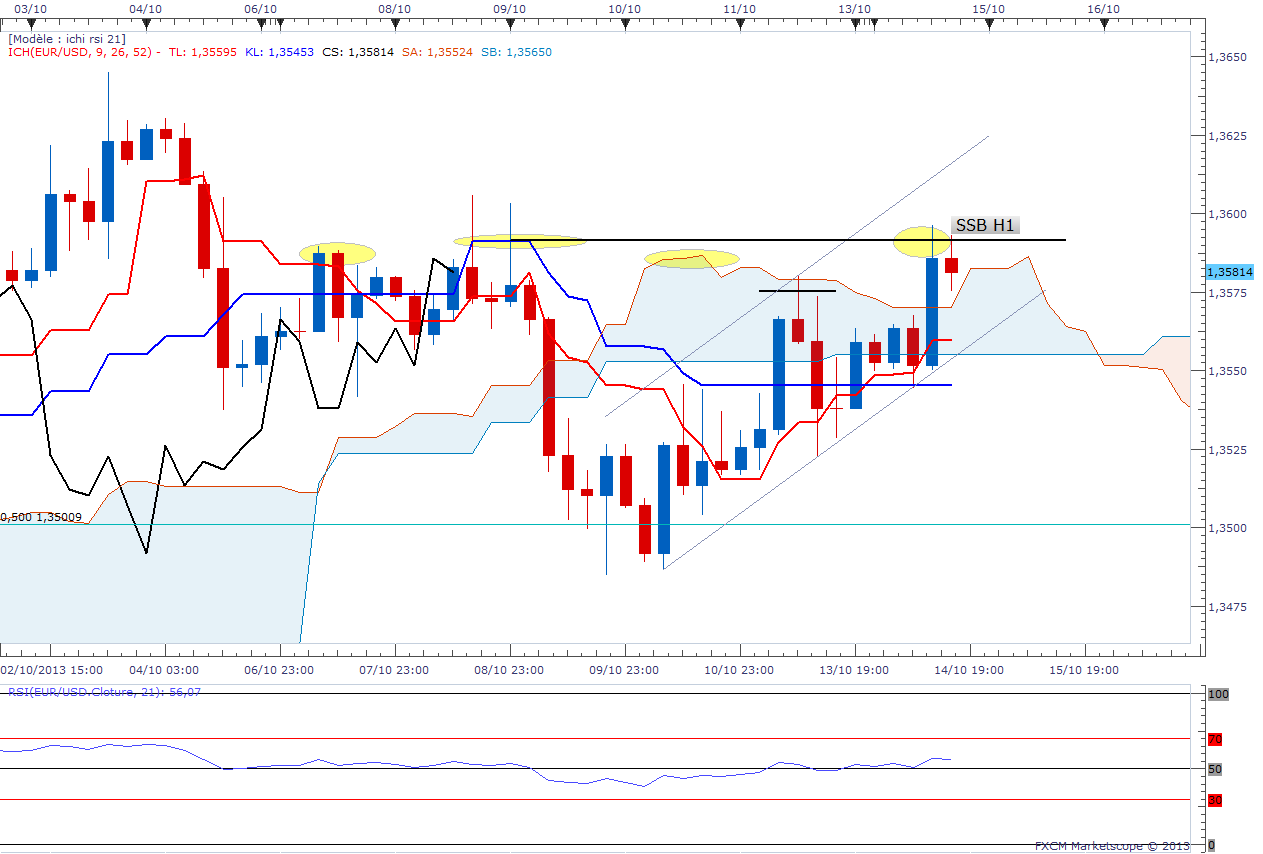This screenshot has height=854, width=1263.
Task: Click the 1,3475 price axis label
Action: click(1227, 607)
